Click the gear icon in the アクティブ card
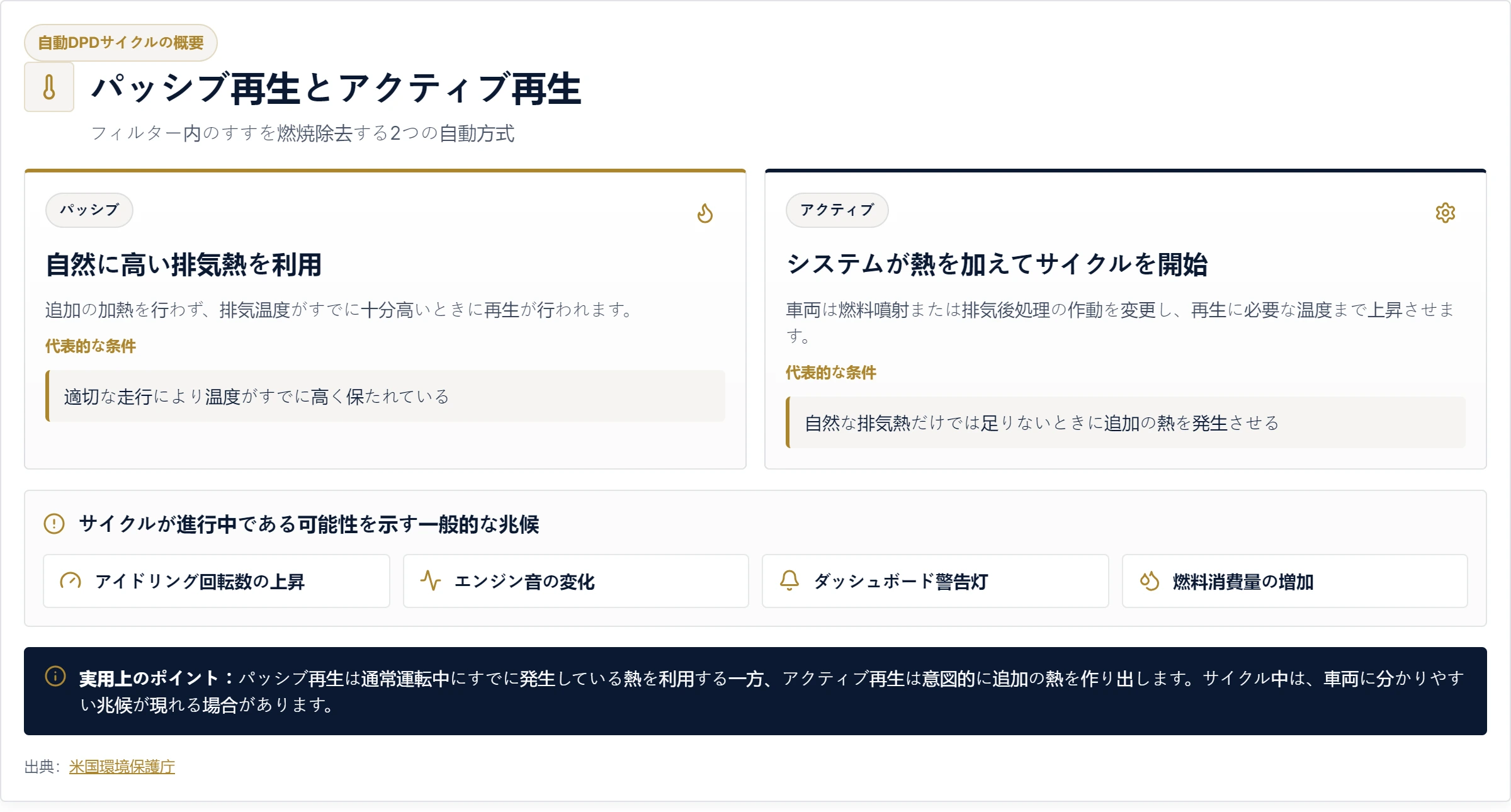The image size is (1511, 812). point(1446,213)
